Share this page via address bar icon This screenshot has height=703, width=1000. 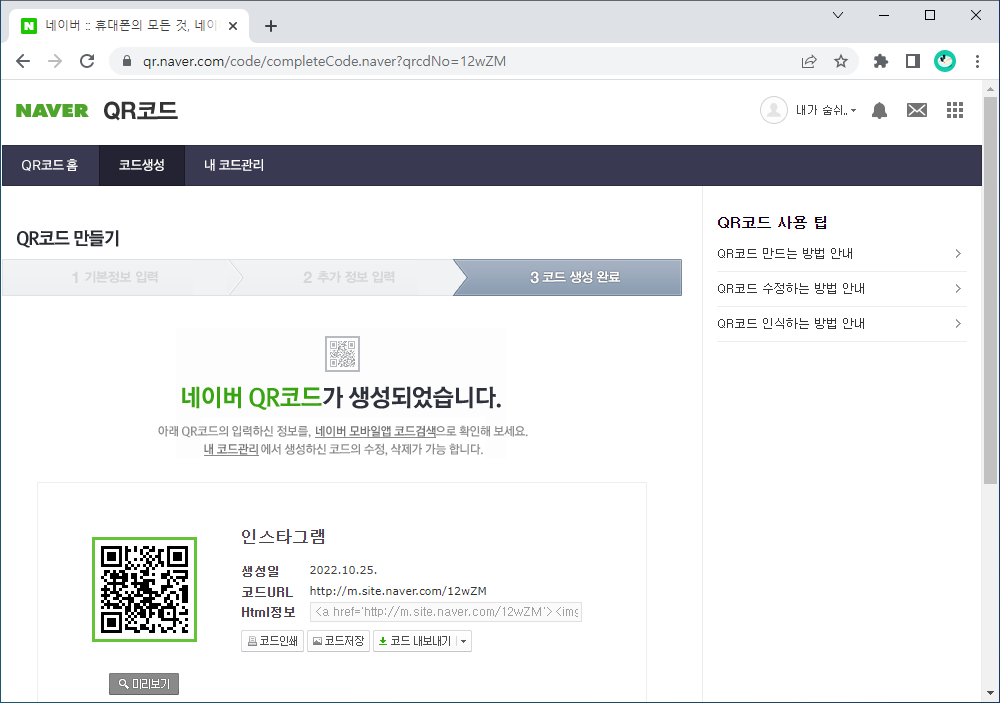pyautogui.click(x=809, y=61)
